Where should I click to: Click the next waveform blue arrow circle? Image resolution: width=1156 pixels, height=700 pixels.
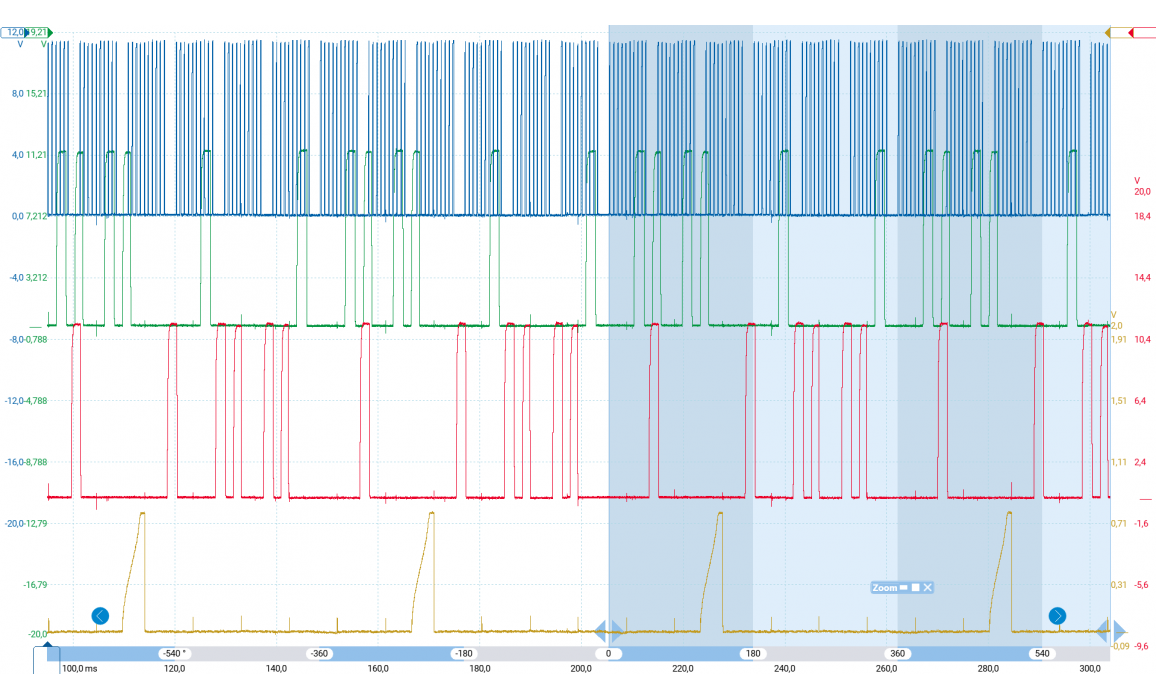click(x=1057, y=616)
